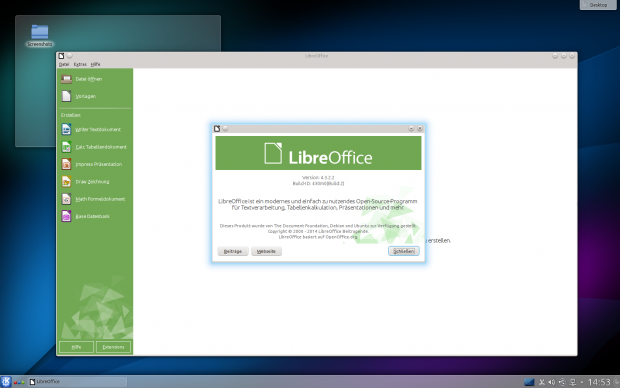Click Datei öffnen label
The width and height of the screenshot is (620, 388).
tap(89, 79)
